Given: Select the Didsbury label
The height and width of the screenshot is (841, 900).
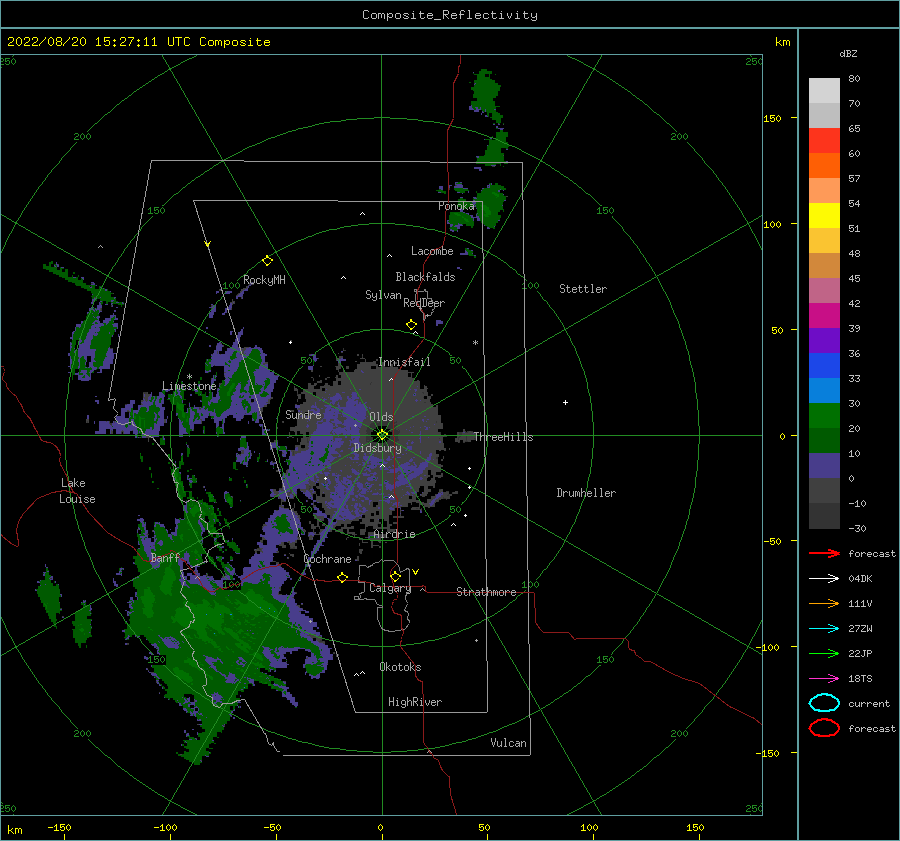Looking at the screenshot, I should [x=377, y=448].
